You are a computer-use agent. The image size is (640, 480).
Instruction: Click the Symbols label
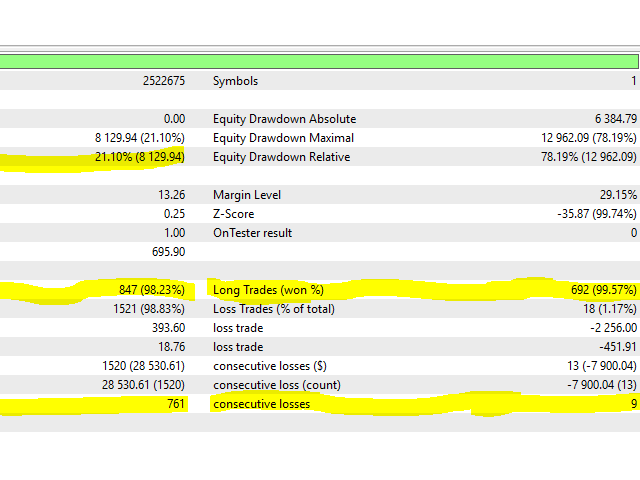click(236, 81)
